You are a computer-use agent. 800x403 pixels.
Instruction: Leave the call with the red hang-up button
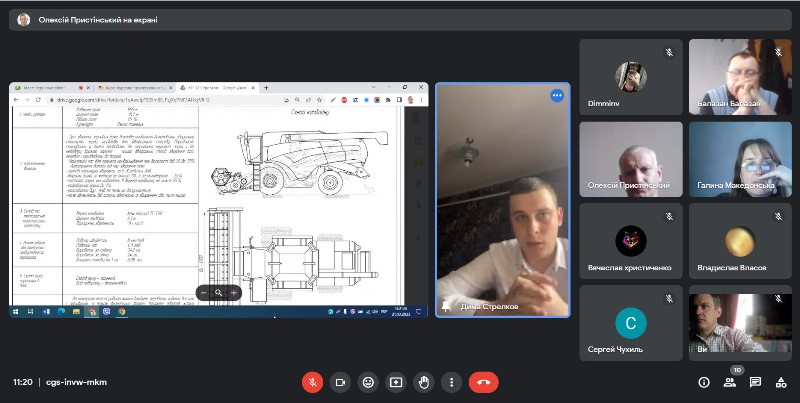484,382
